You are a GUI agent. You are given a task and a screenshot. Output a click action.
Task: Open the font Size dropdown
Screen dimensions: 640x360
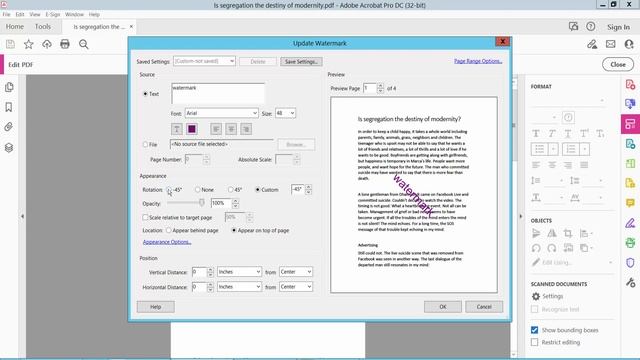tap(285, 113)
